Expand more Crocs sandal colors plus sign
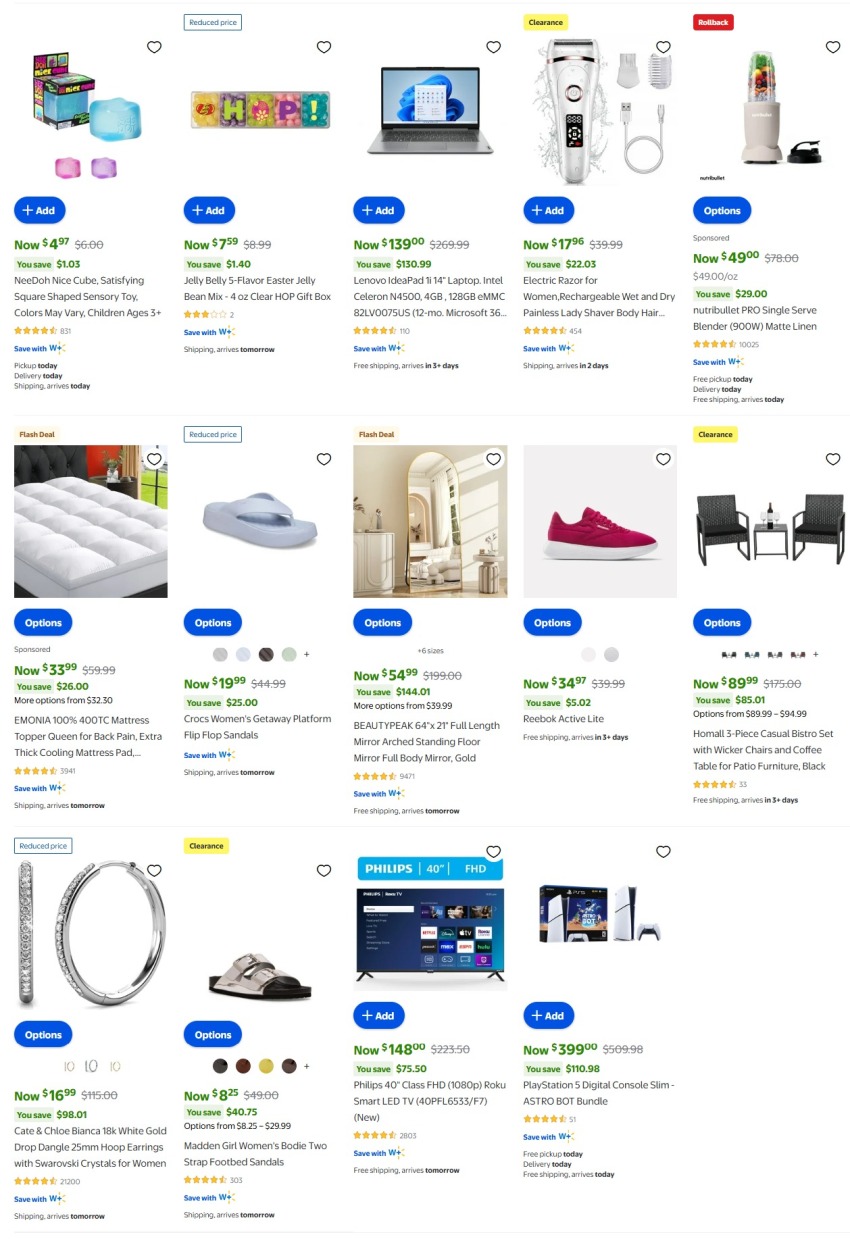 (307, 654)
